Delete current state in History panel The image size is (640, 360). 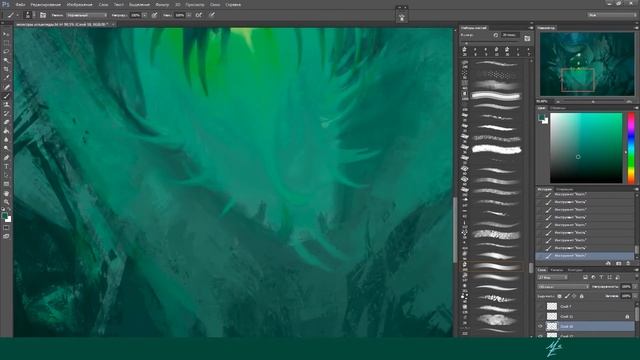tap(628, 263)
